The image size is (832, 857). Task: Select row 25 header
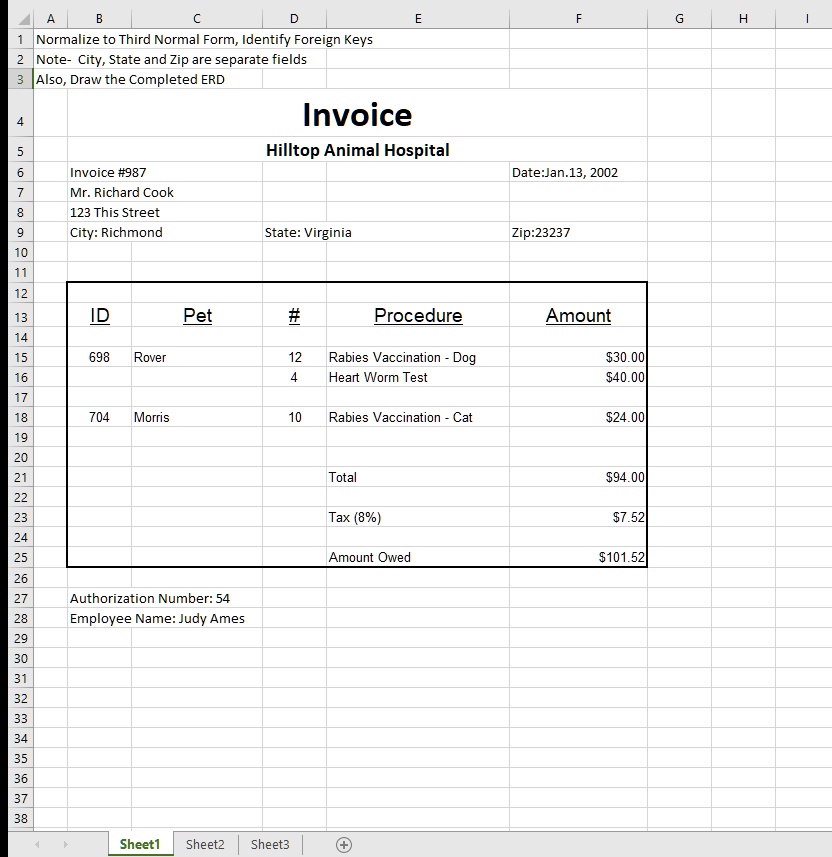pyautogui.click(x=21, y=557)
